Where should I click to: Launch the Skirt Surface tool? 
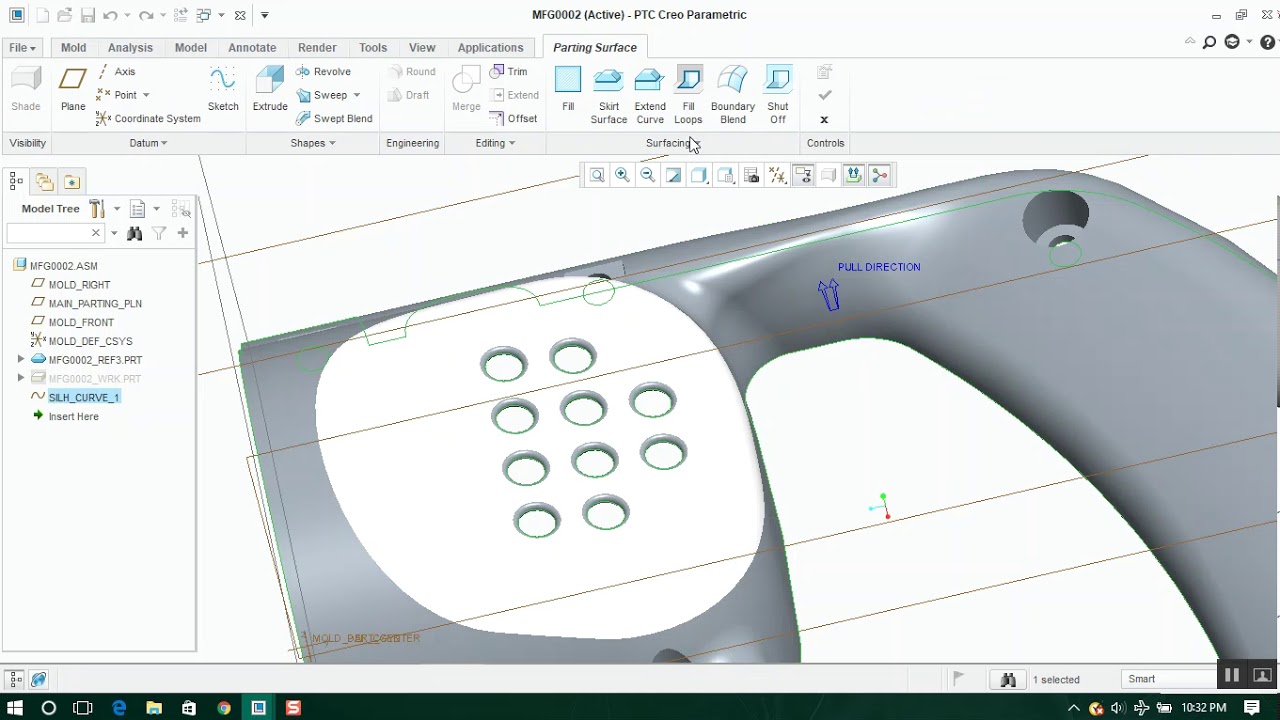tap(608, 95)
